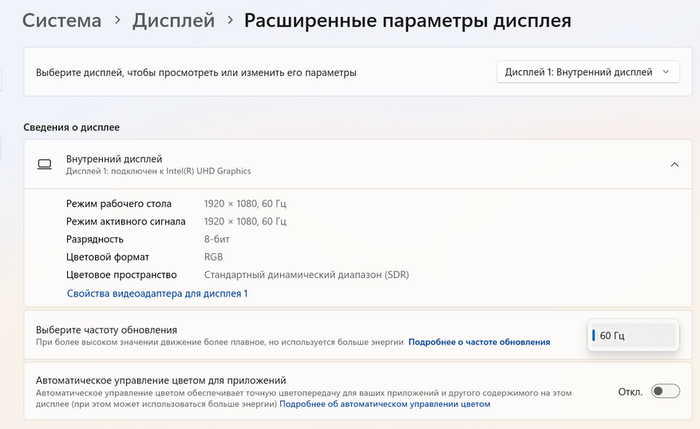Click the Откл. label next to toggle
Screen dimensions: 700x429
pos(630,391)
